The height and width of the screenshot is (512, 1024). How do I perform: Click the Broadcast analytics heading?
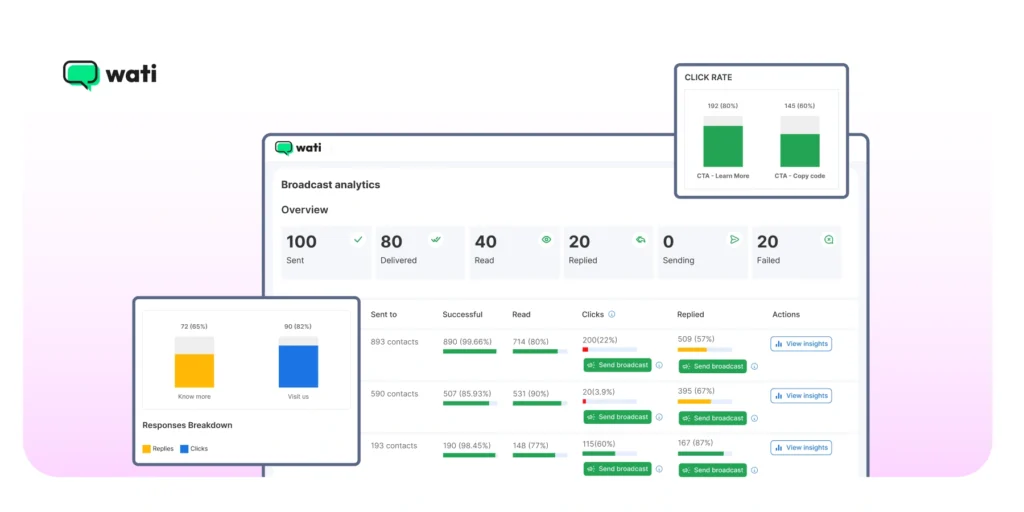pos(330,185)
